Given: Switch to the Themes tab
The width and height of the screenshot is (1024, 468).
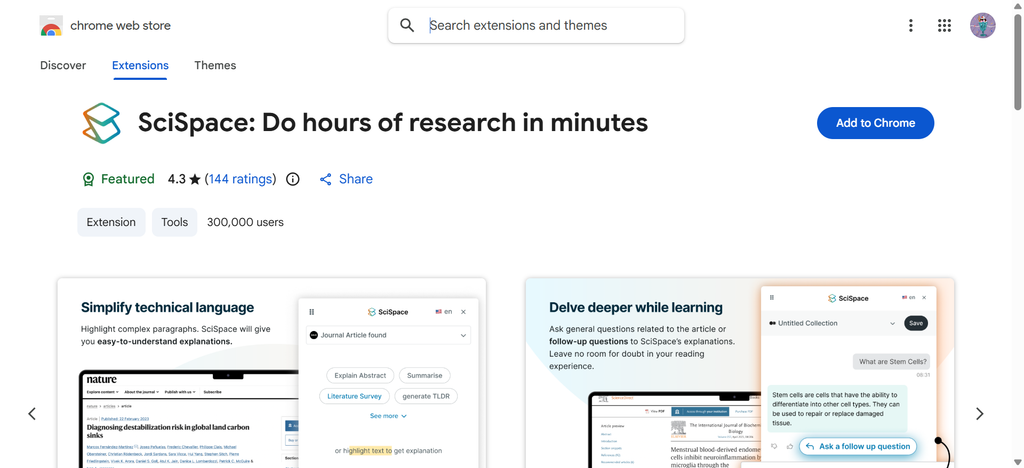Looking at the screenshot, I should click(215, 65).
